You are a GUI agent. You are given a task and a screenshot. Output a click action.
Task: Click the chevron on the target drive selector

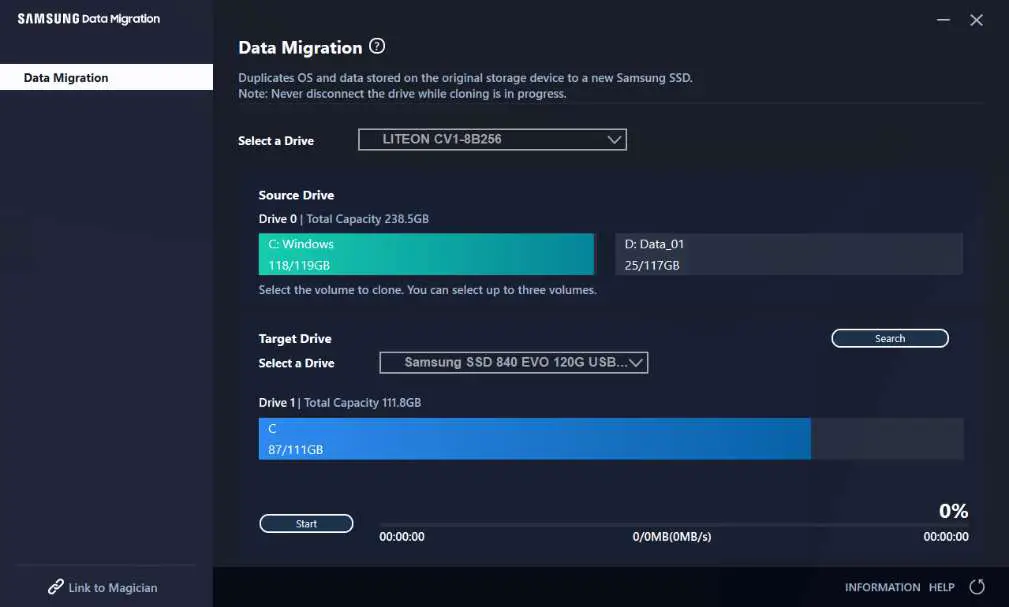pos(636,363)
